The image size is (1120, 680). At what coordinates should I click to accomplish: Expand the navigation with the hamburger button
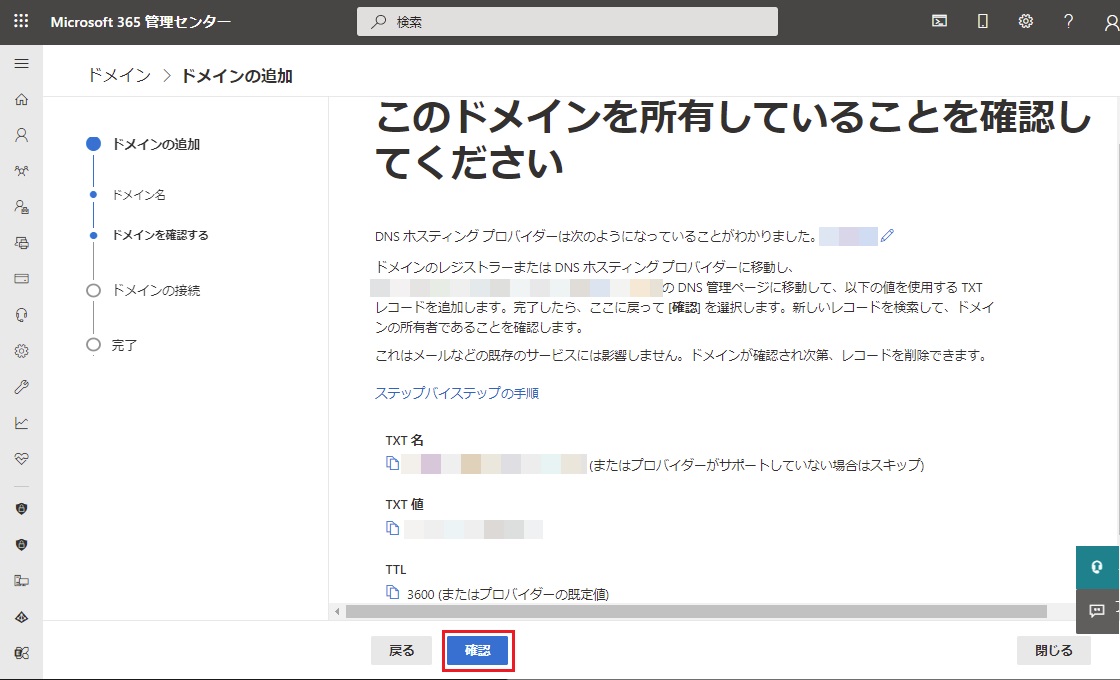coord(21,63)
